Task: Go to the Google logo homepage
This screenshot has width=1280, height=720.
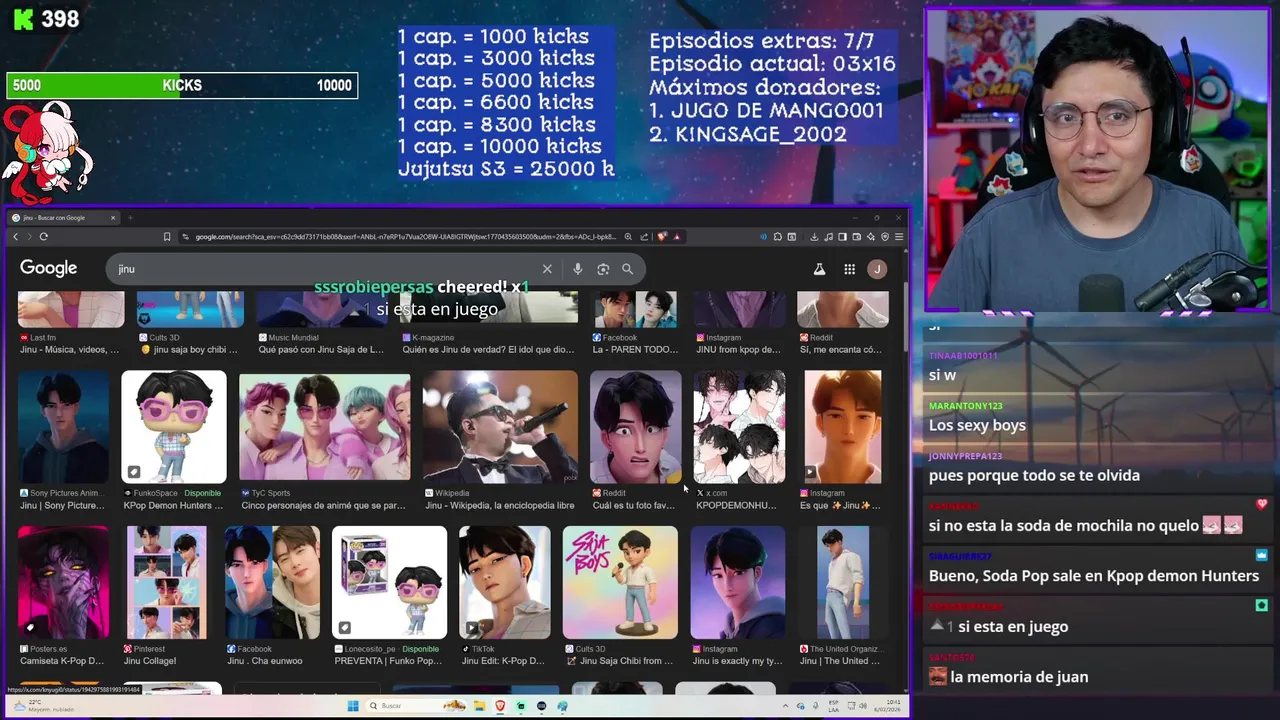Action: click(48, 268)
